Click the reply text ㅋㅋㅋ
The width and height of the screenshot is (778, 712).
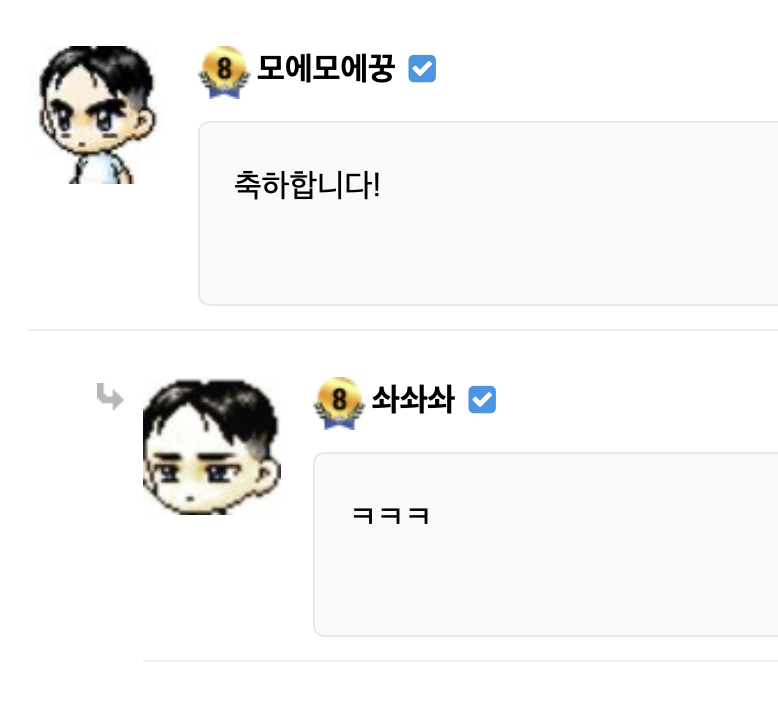pos(391,516)
